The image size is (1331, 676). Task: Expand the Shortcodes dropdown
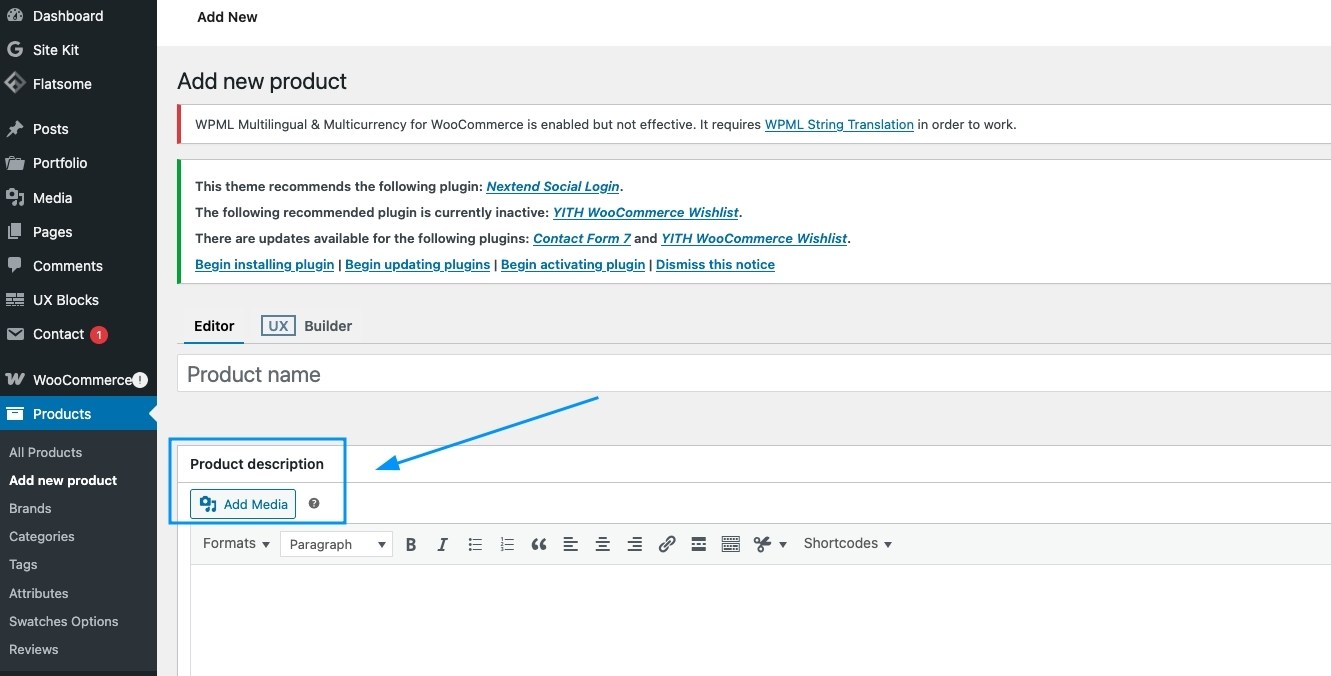[x=847, y=543]
